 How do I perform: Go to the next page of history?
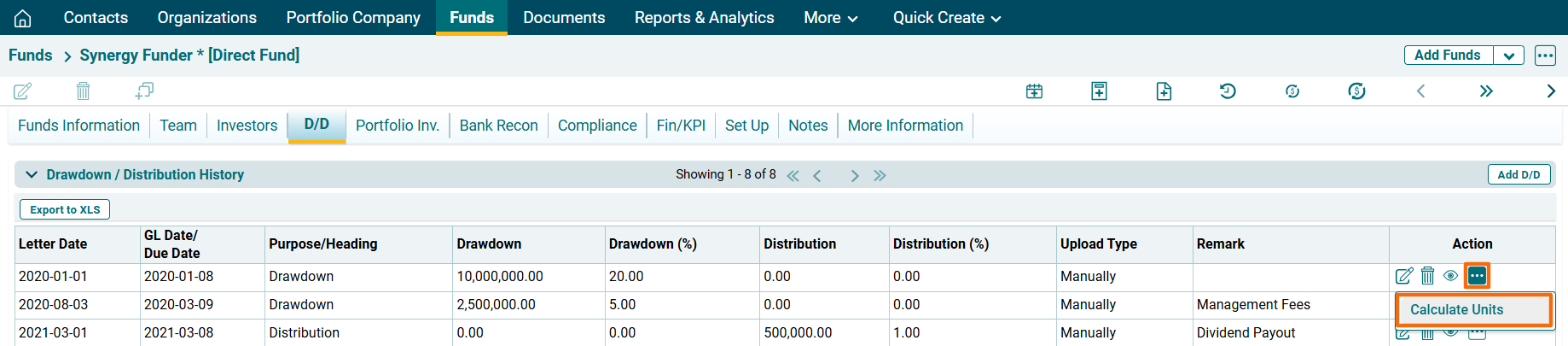(x=854, y=175)
